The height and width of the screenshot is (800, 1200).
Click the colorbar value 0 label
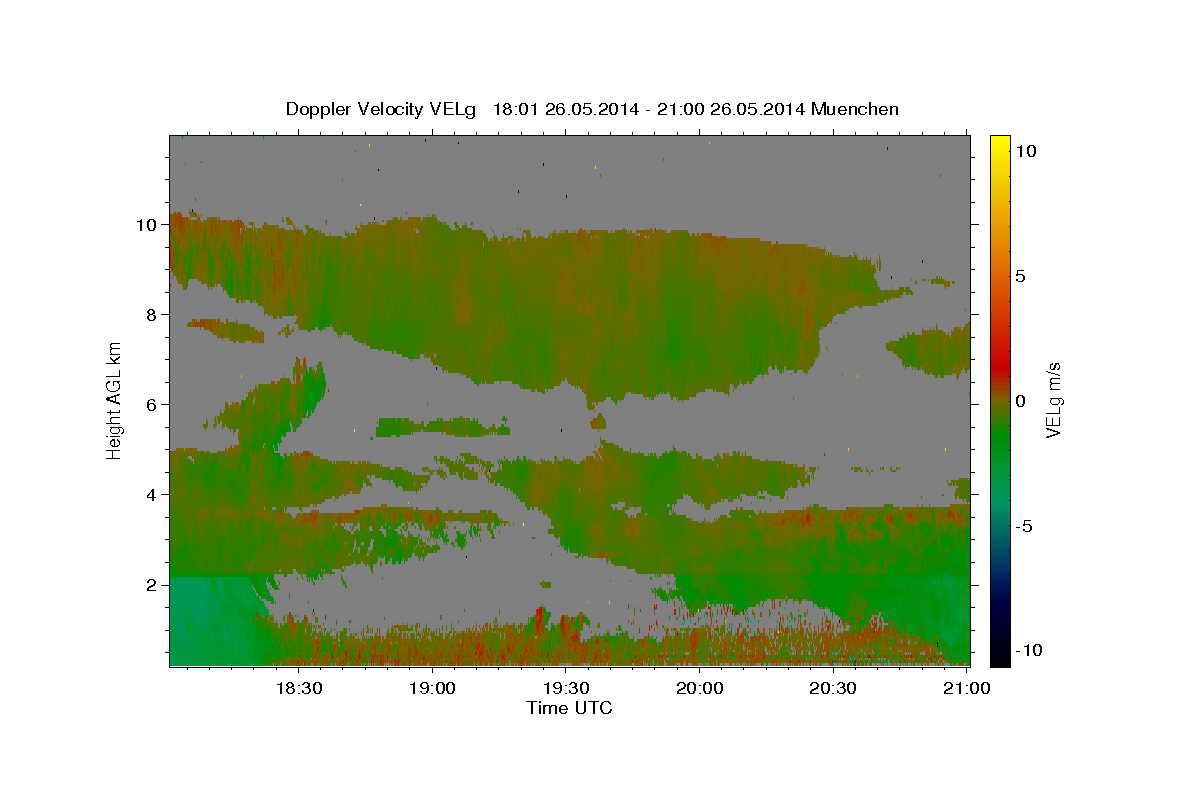point(1021,401)
